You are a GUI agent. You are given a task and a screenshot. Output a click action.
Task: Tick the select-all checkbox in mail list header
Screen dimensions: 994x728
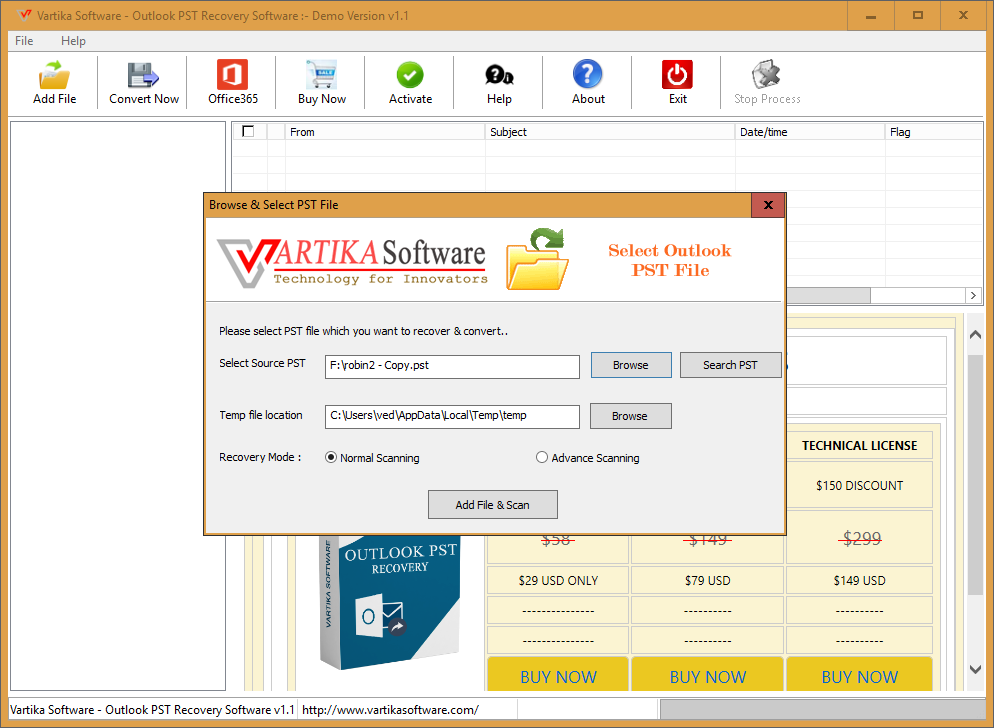[x=248, y=131]
